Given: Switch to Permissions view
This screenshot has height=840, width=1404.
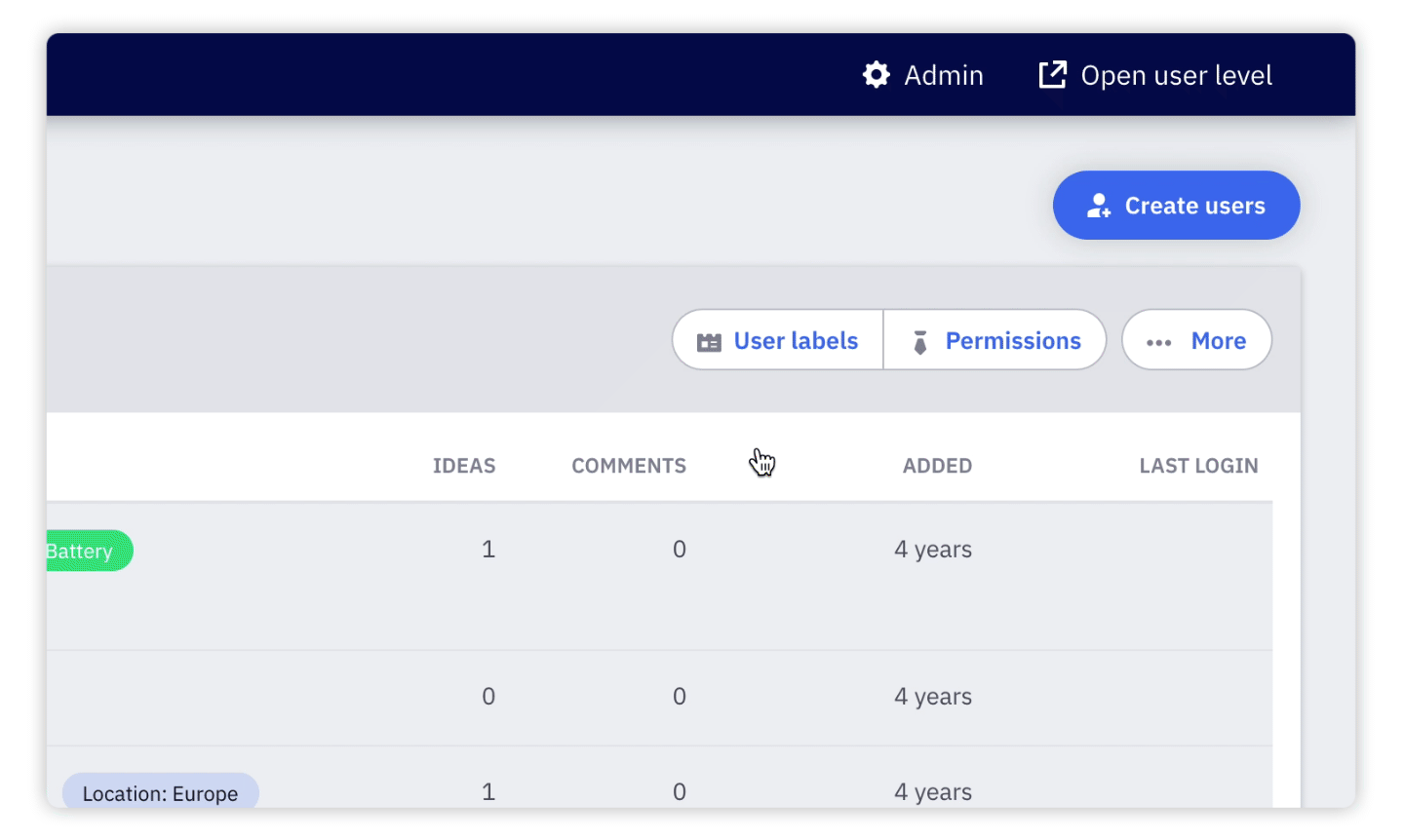Looking at the screenshot, I should coord(1012,341).
